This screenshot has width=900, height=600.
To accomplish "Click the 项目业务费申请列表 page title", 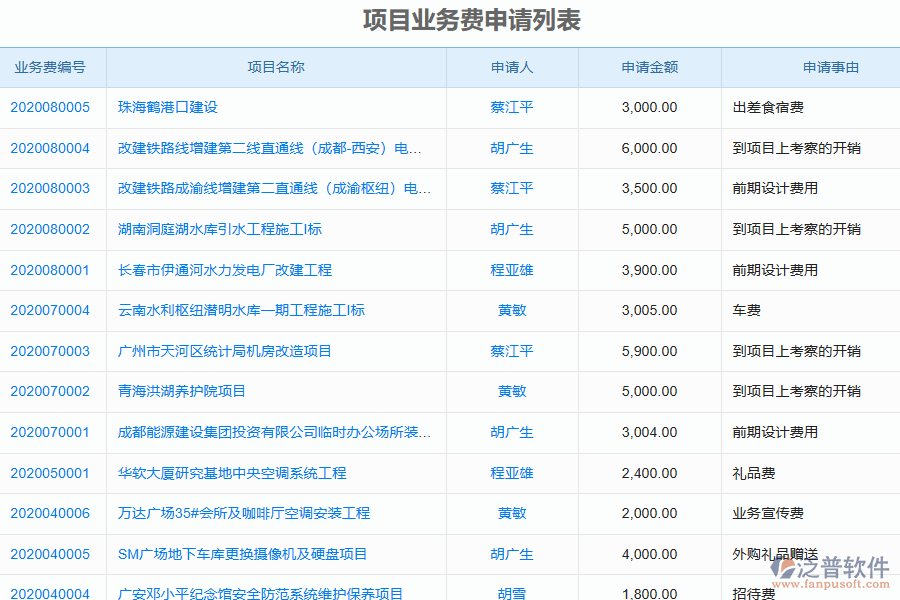I will point(450,19).
